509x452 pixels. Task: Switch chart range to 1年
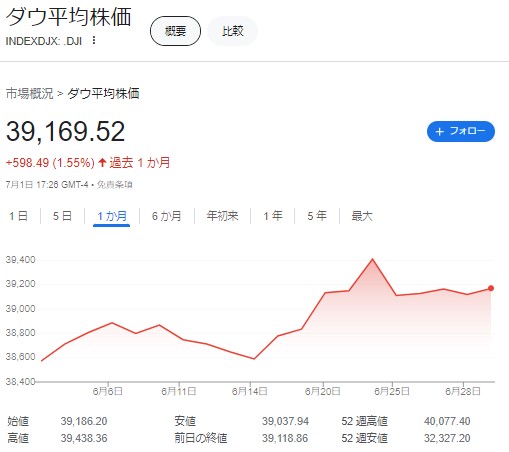coord(273,216)
